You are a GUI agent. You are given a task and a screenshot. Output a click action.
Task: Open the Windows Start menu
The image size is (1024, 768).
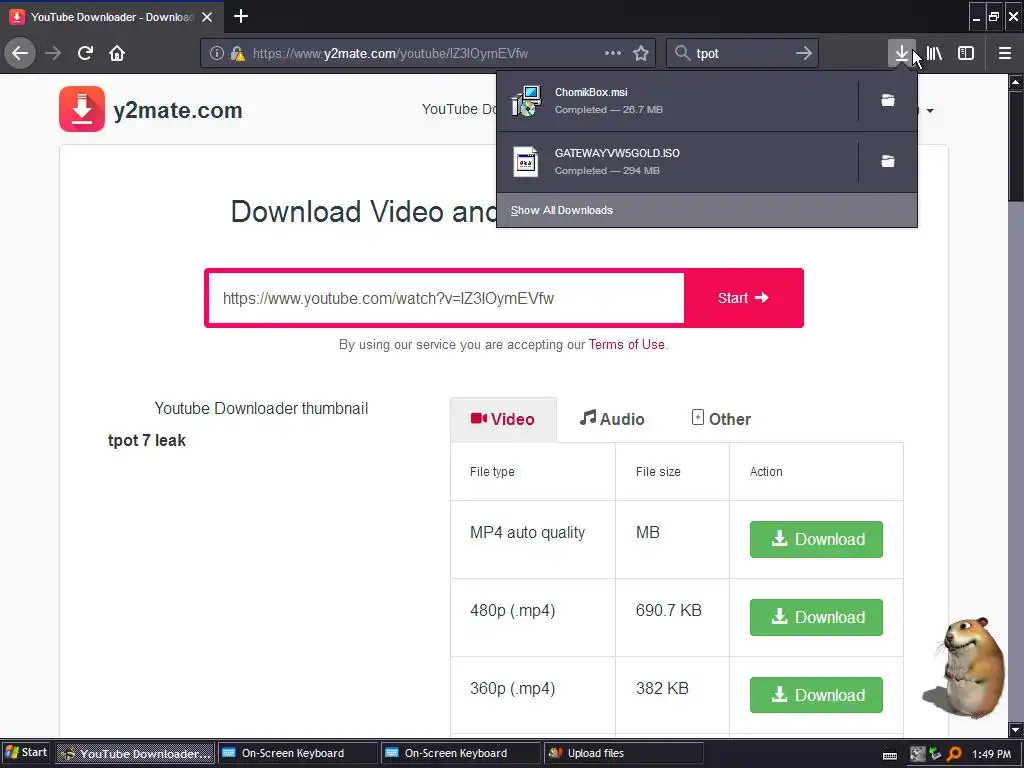click(x=26, y=753)
